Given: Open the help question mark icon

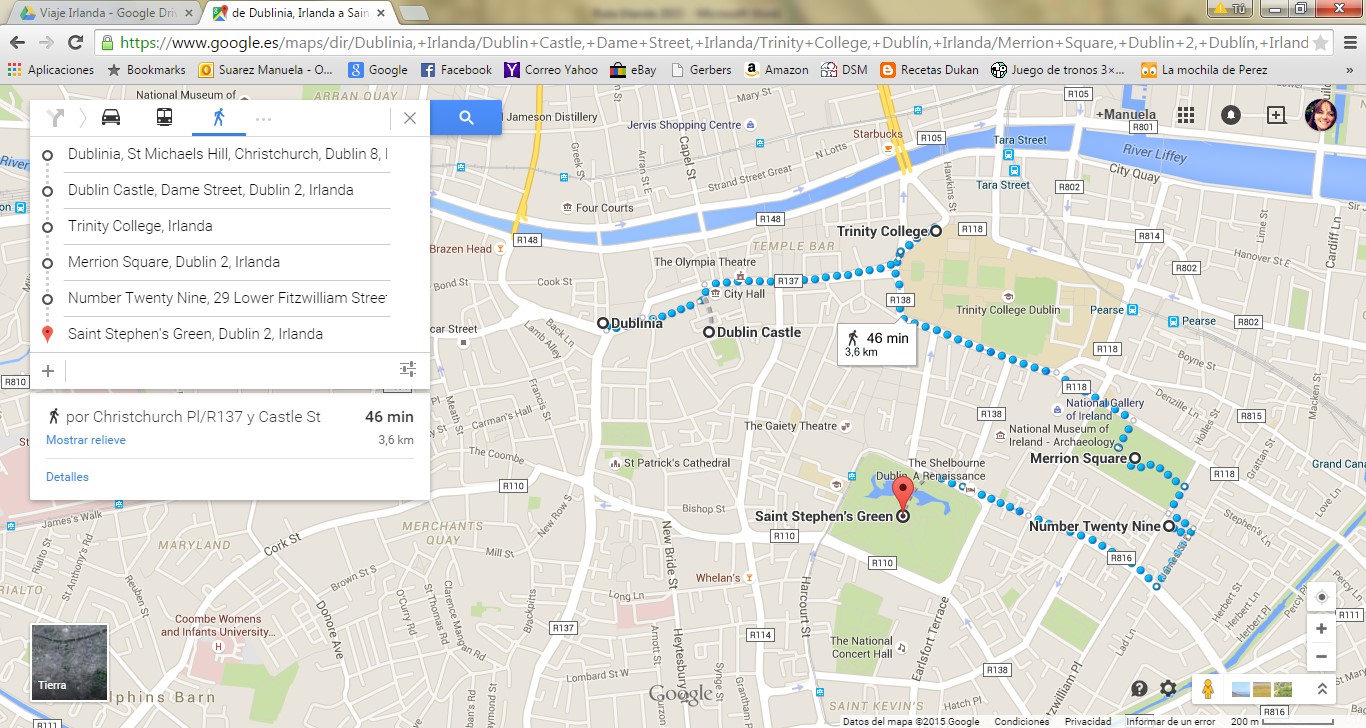Looking at the screenshot, I should 1139,688.
